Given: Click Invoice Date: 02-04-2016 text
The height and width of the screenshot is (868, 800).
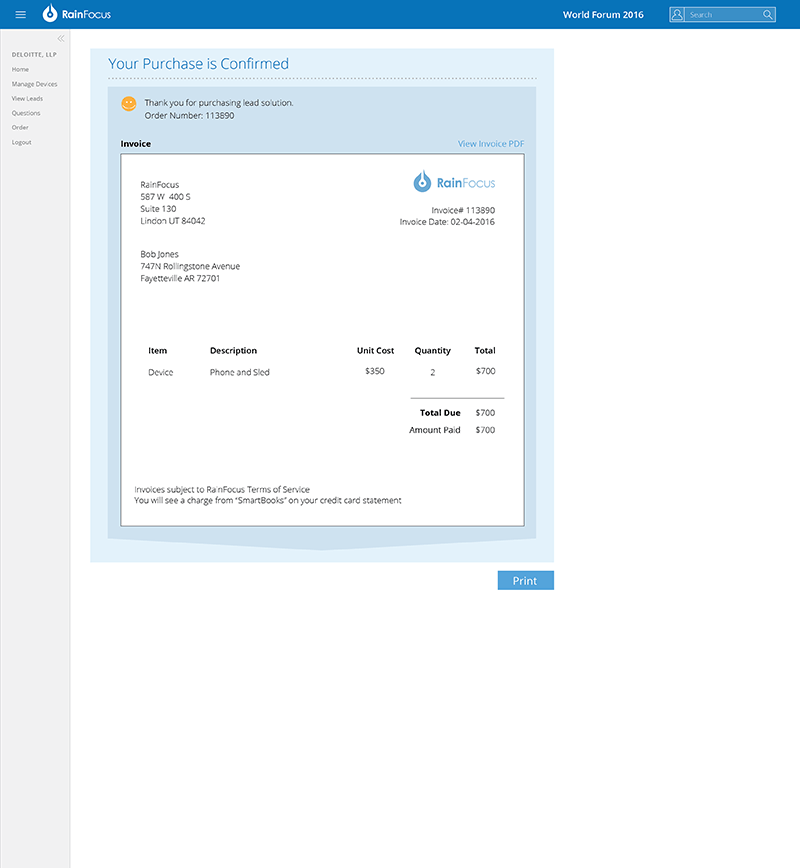Looking at the screenshot, I should click(447, 222).
